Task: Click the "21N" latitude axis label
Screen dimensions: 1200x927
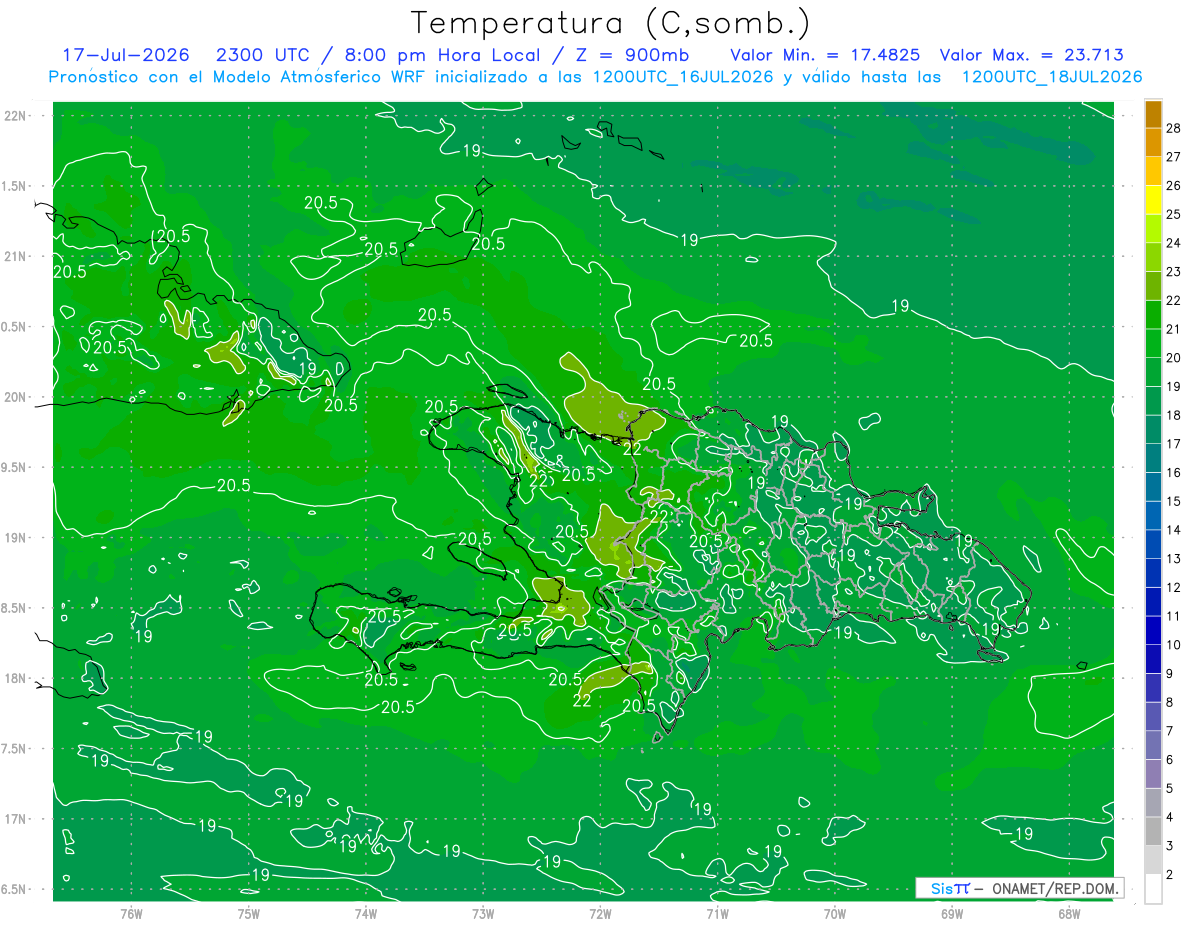Action: [17, 256]
